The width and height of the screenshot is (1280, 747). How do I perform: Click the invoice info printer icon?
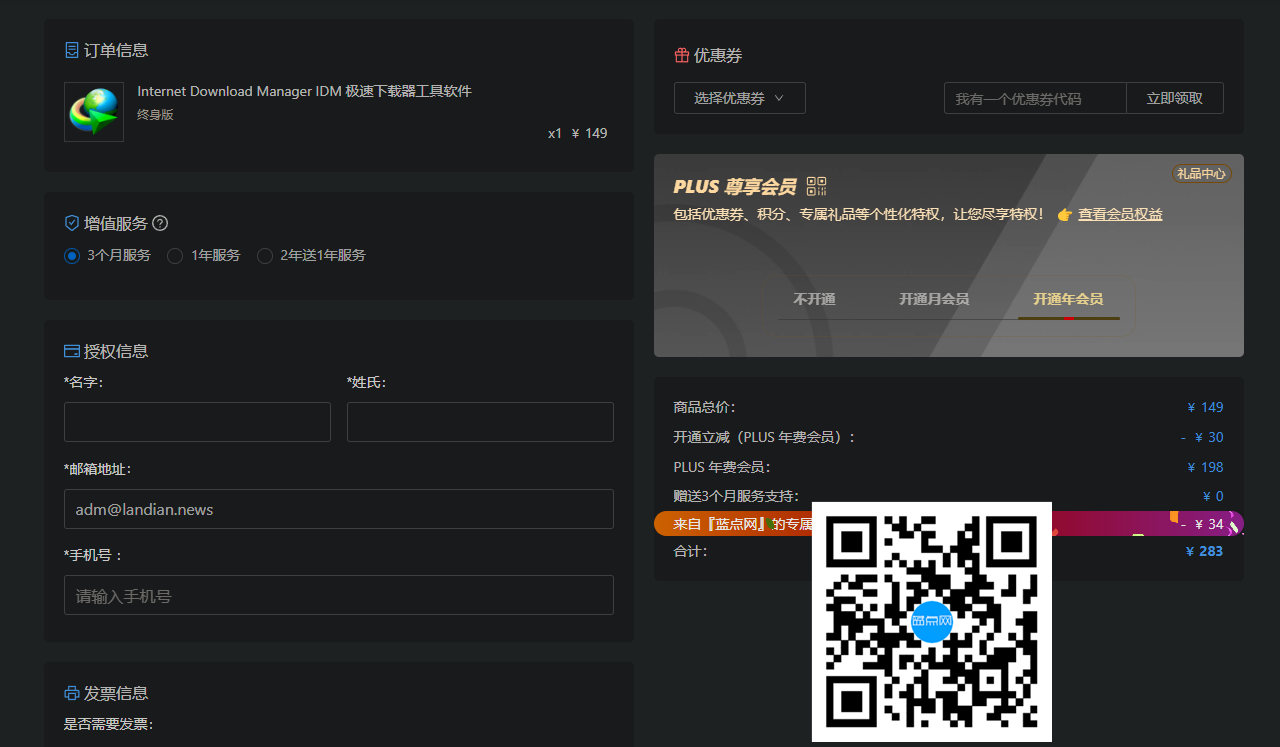click(72, 693)
